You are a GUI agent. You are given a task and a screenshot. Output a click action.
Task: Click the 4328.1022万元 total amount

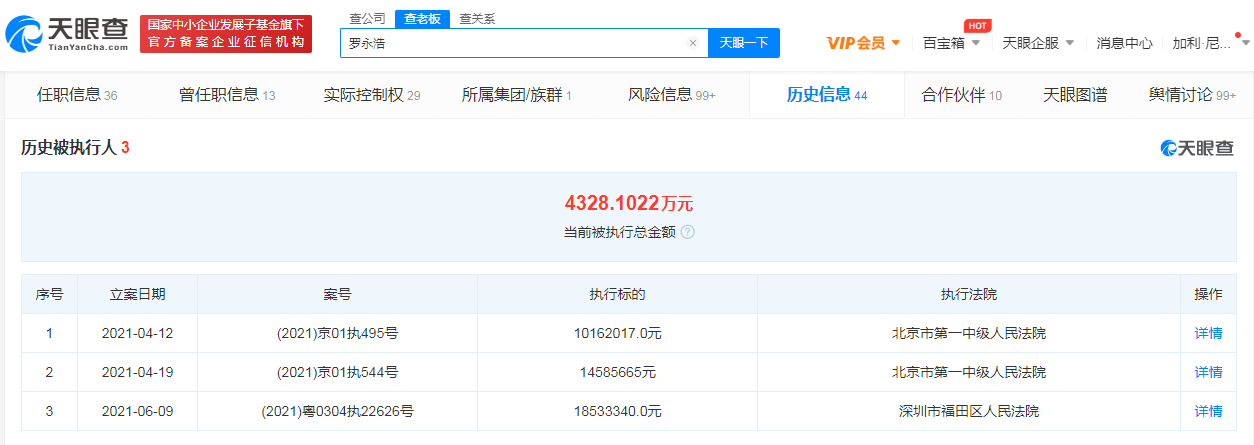click(x=628, y=203)
